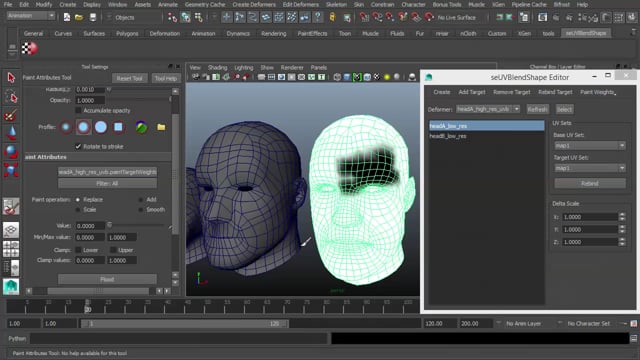
Task: Select Replace paint operation
Action: point(78,200)
